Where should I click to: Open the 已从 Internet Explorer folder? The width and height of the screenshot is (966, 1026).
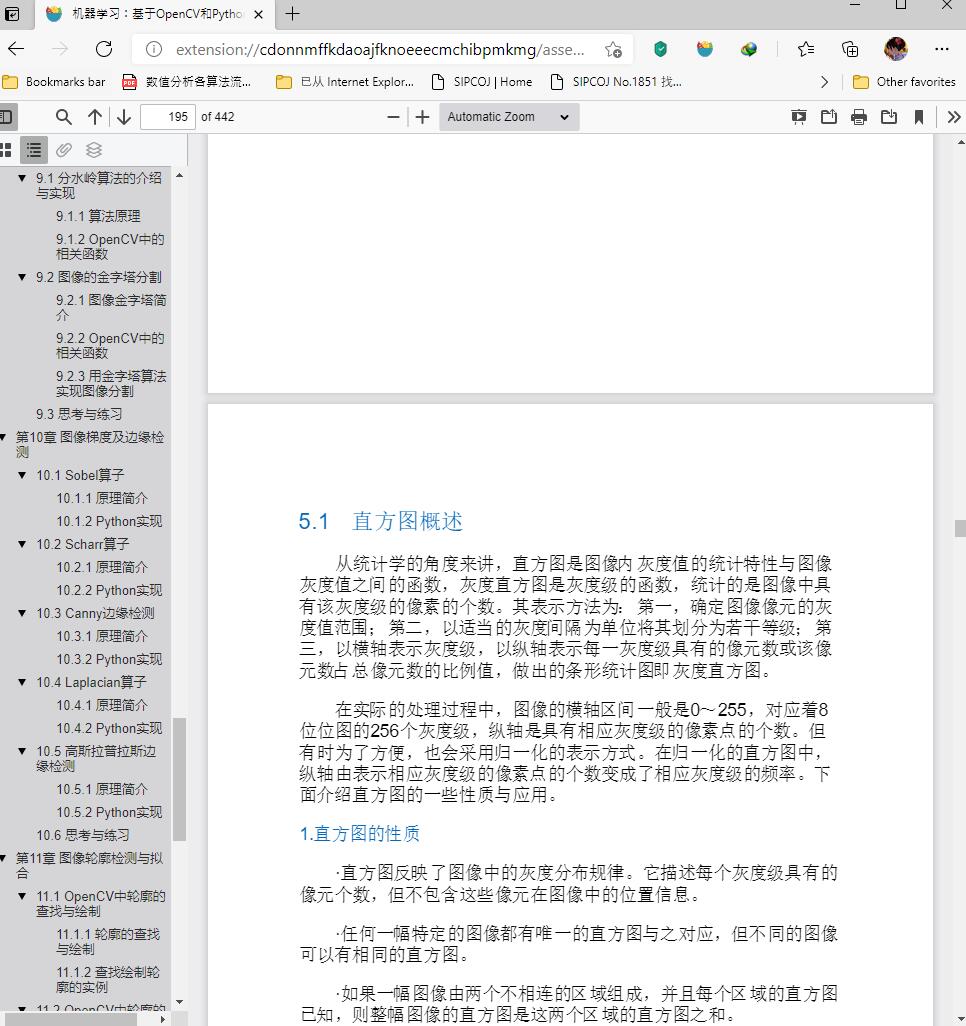(345, 82)
